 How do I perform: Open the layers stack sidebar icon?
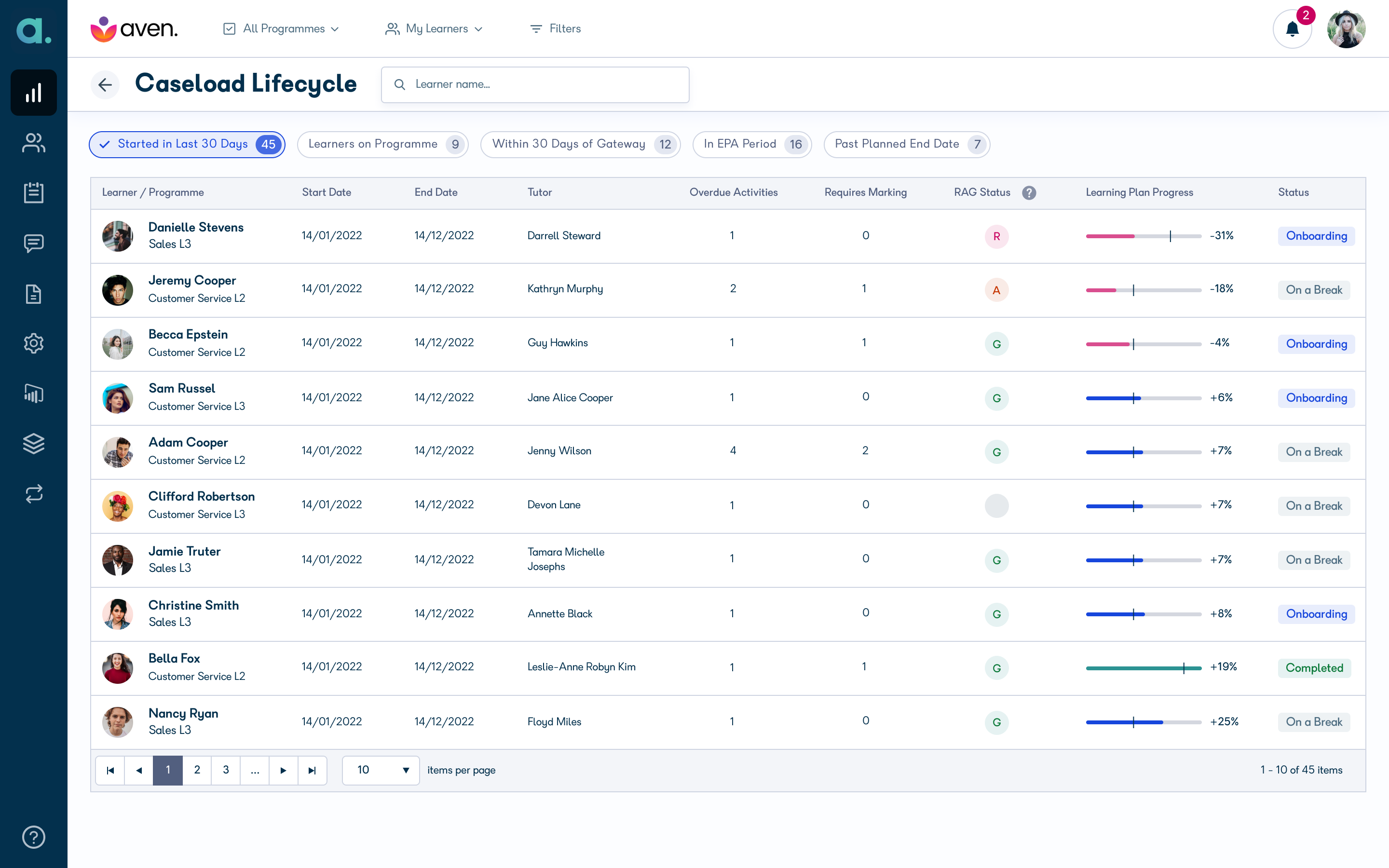[x=33, y=443]
